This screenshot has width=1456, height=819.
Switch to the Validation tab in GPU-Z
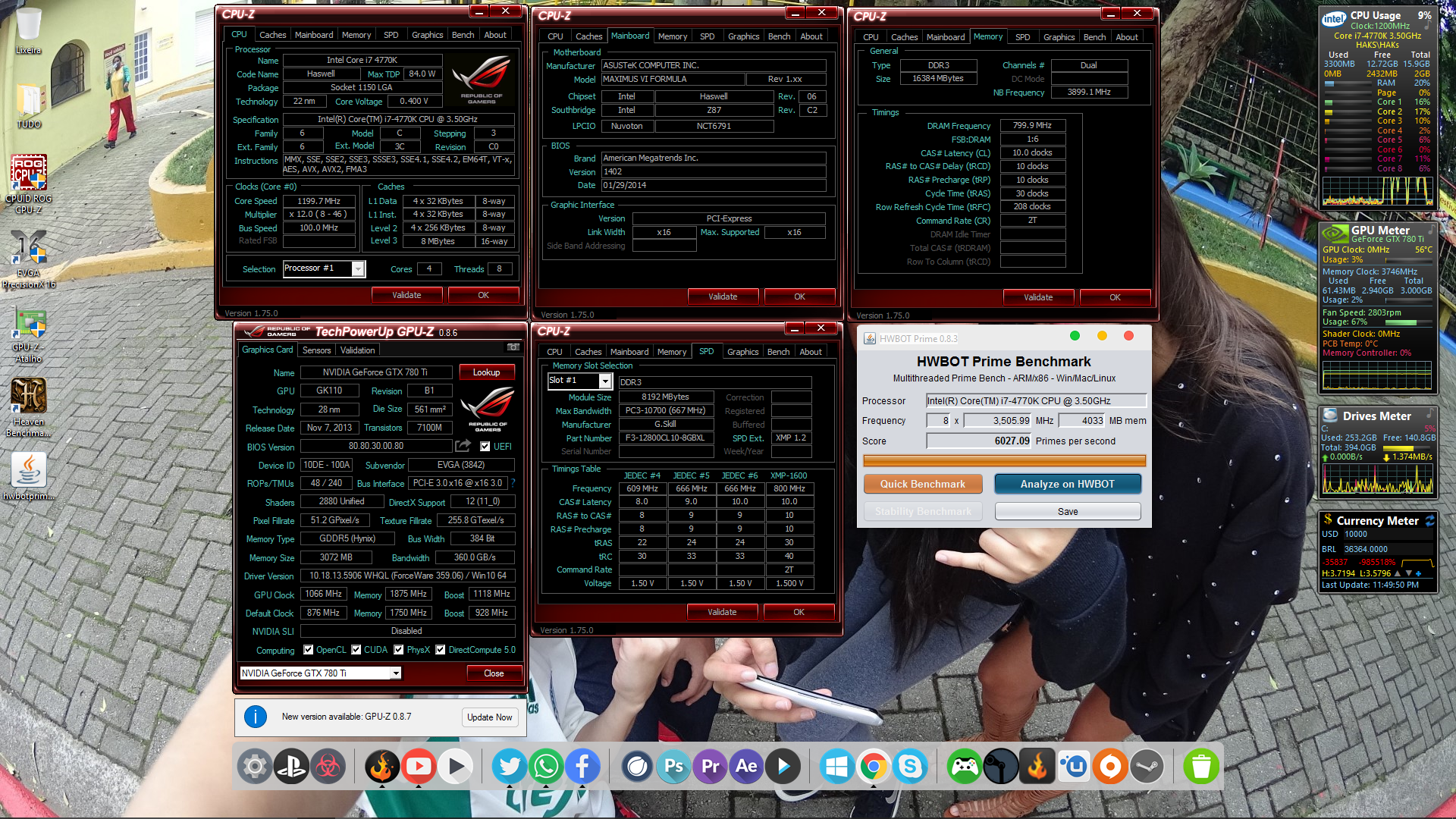[x=357, y=350]
